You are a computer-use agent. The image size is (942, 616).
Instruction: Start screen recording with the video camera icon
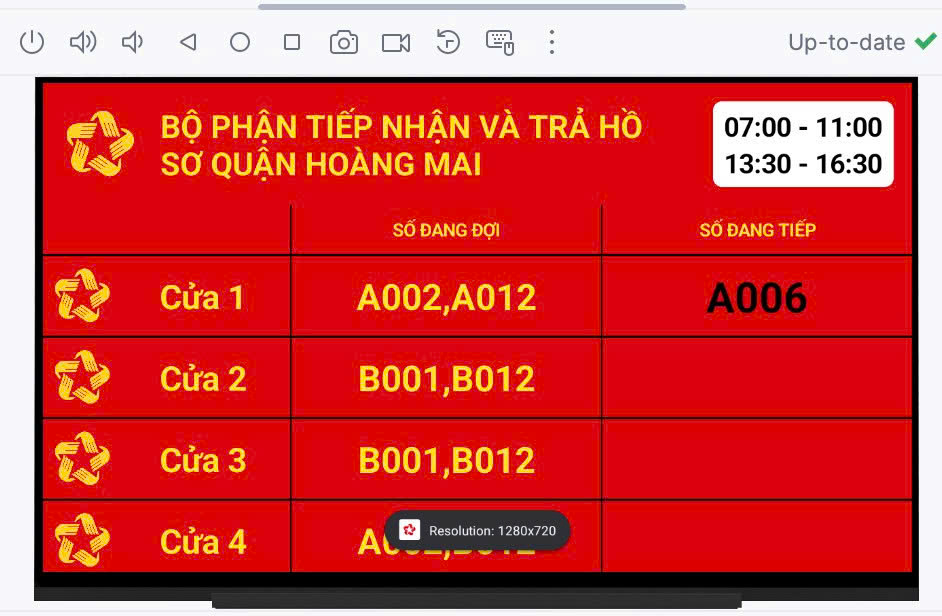coord(396,42)
